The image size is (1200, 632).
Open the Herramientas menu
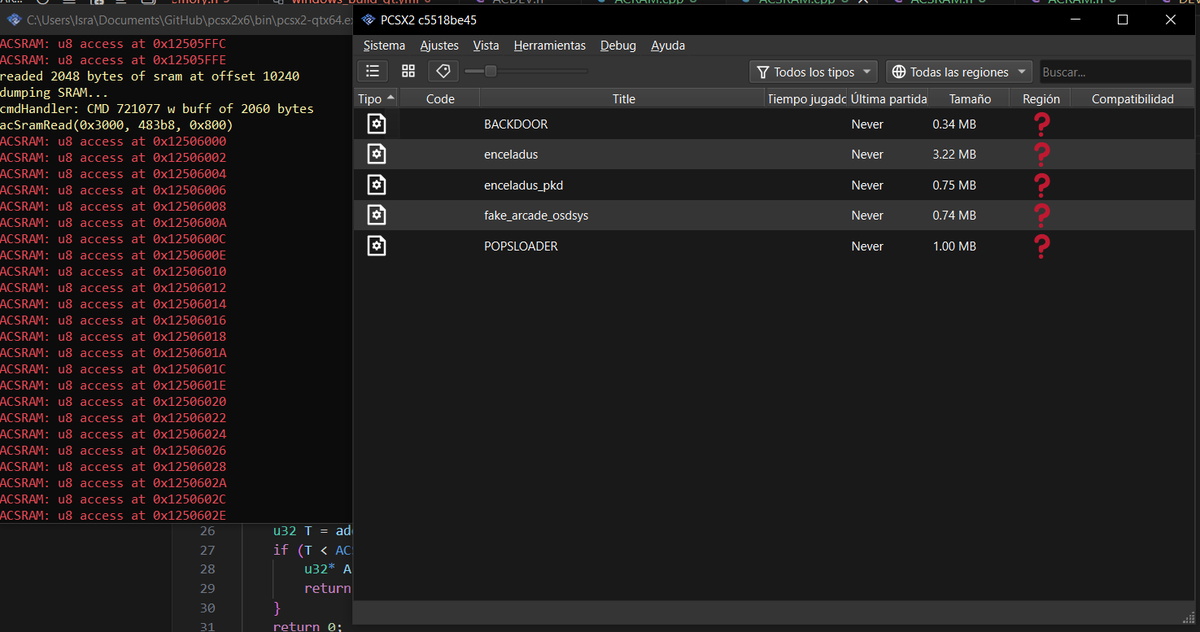tap(549, 46)
